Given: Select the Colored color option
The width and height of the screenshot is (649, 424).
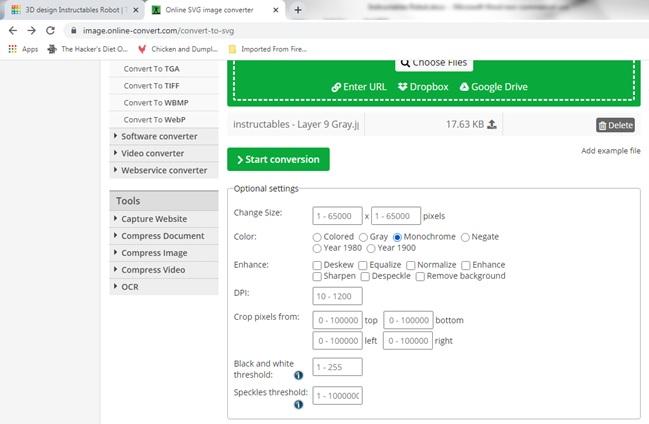Looking at the screenshot, I should [317, 237].
